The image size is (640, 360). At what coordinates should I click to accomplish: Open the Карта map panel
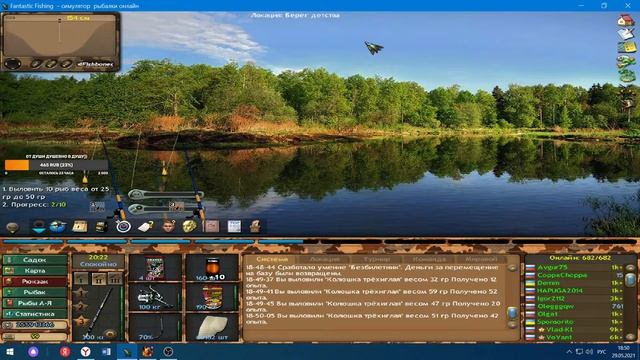coord(35,271)
